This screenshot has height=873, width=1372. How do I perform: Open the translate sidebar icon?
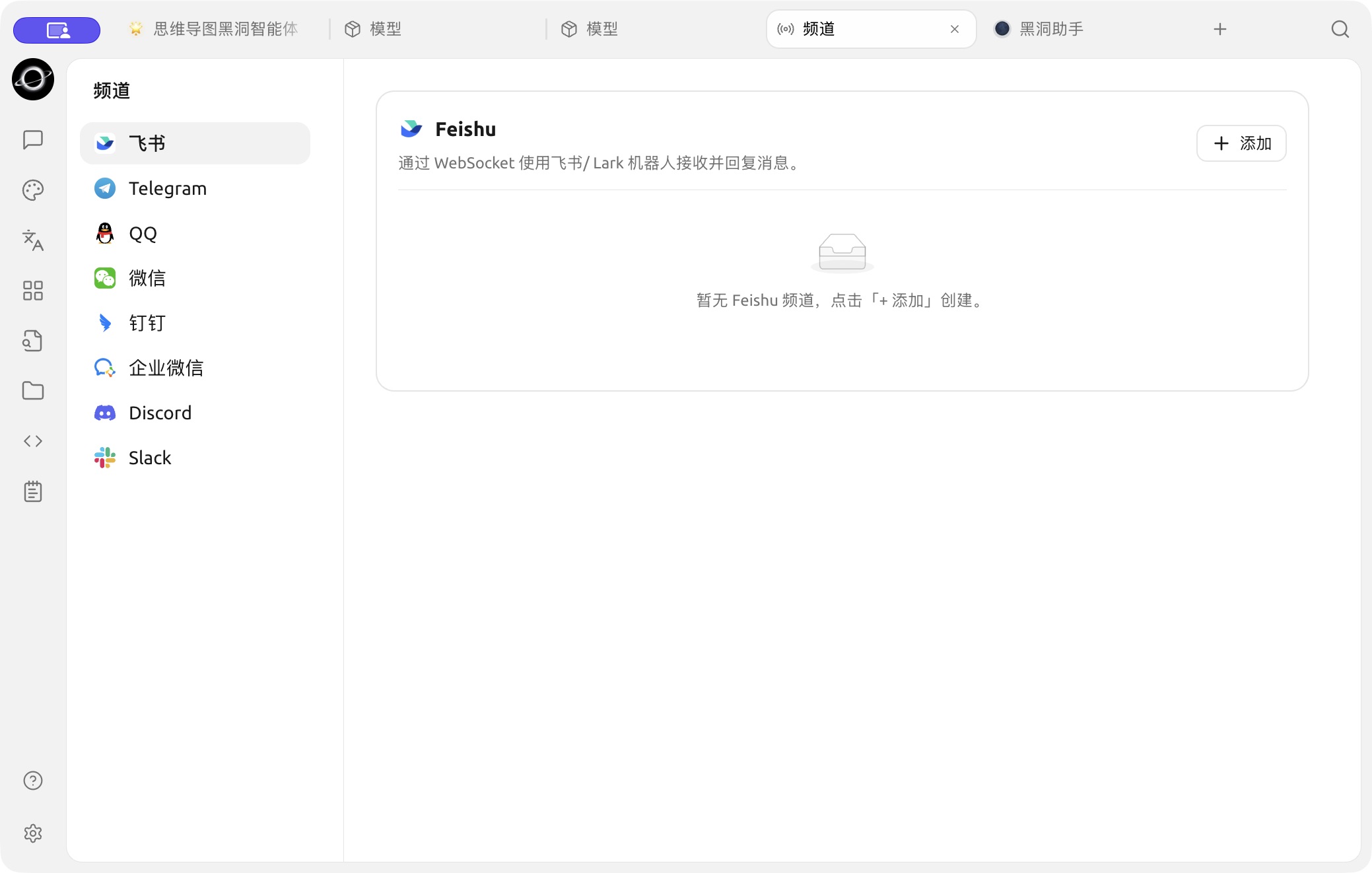33,240
